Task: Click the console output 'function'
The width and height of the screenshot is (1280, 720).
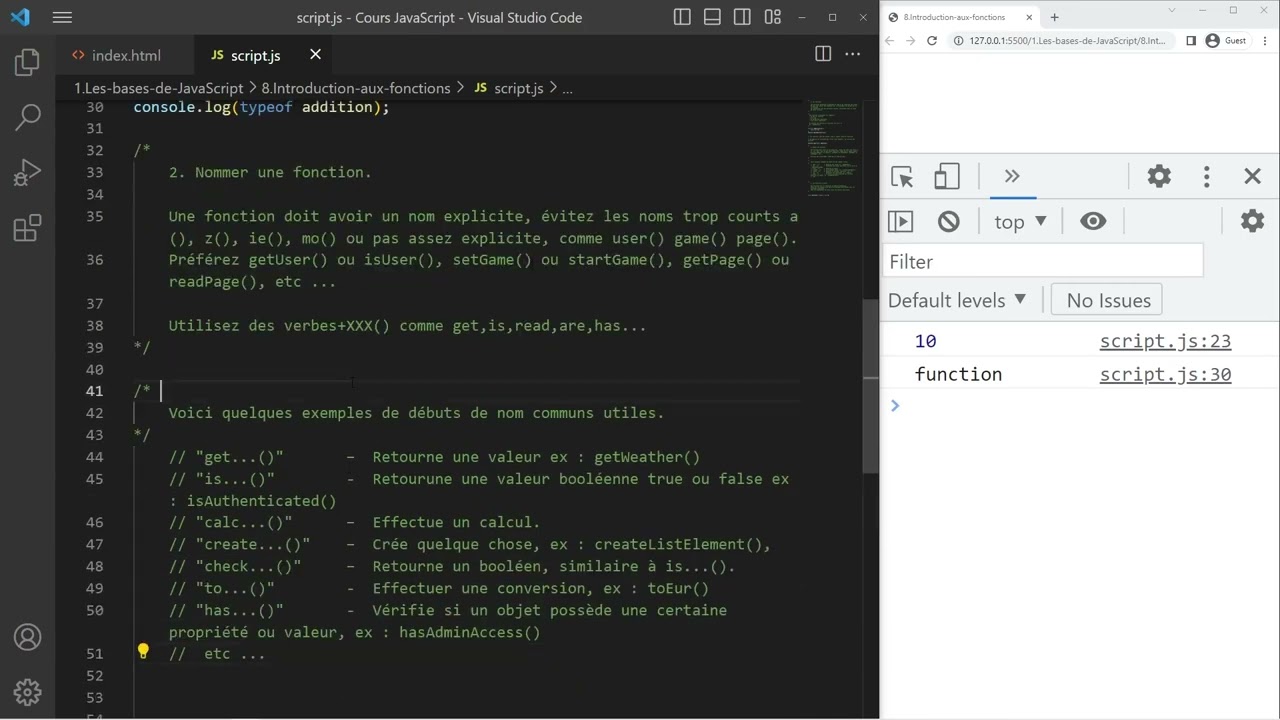Action: tap(958, 374)
